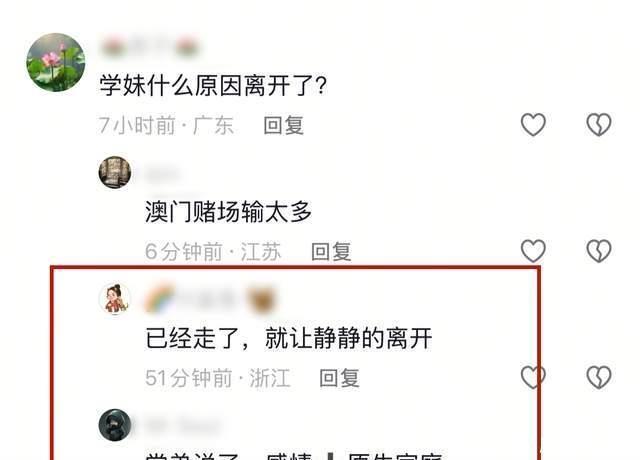Like the 已经走了，就让静静的离开 comment
This screenshot has width=640, height=460.
pyautogui.click(x=533, y=377)
